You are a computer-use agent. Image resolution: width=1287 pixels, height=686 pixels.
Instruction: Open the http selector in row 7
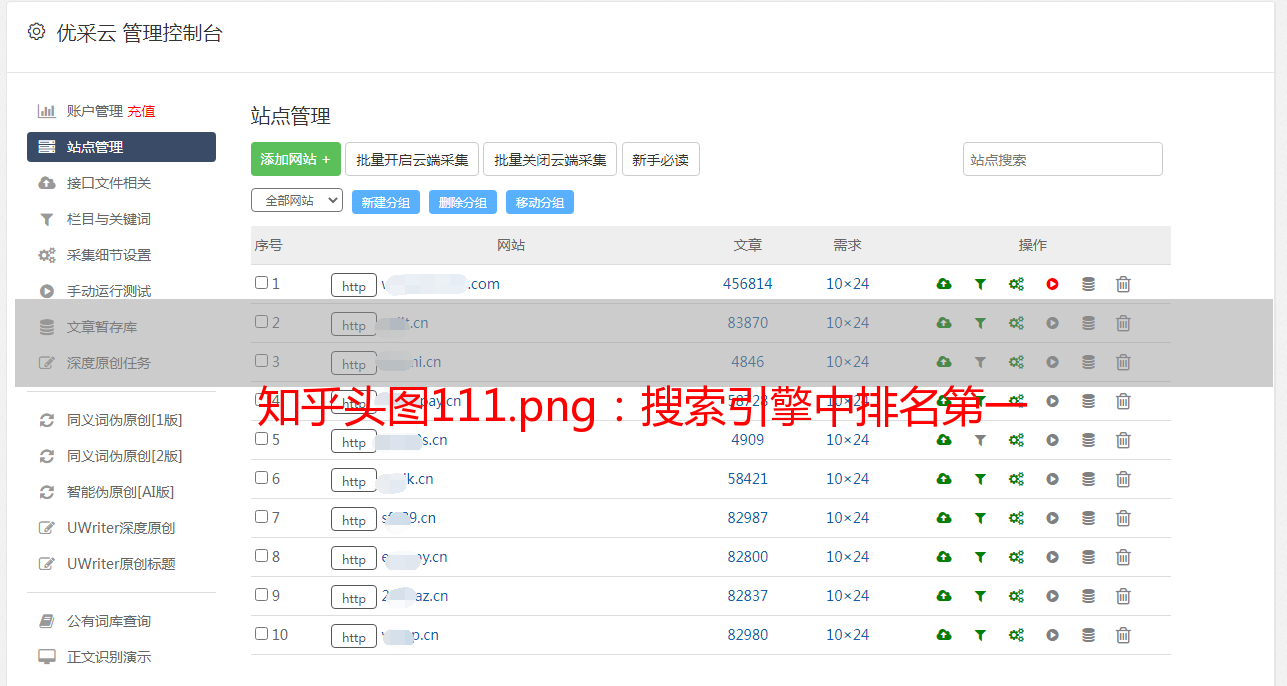click(x=354, y=520)
